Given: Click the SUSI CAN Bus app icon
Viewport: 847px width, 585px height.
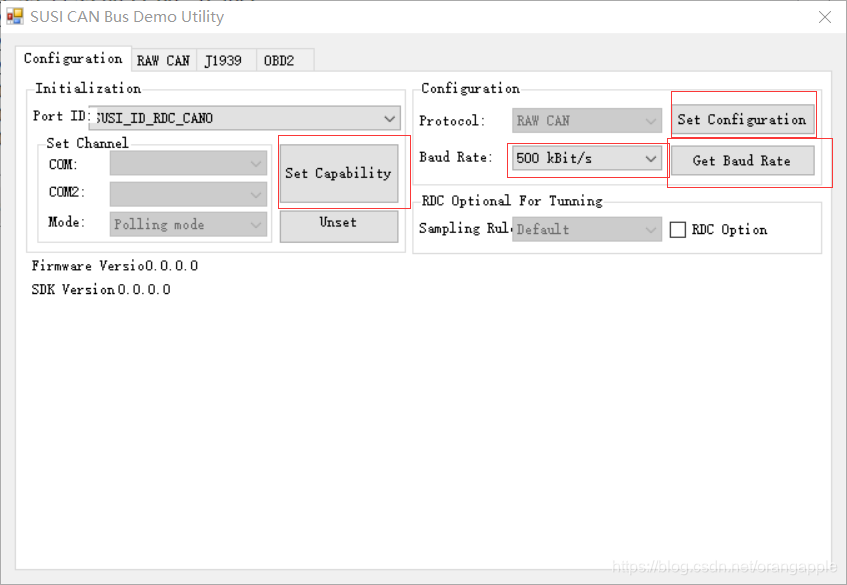Looking at the screenshot, I should point(15,16).
